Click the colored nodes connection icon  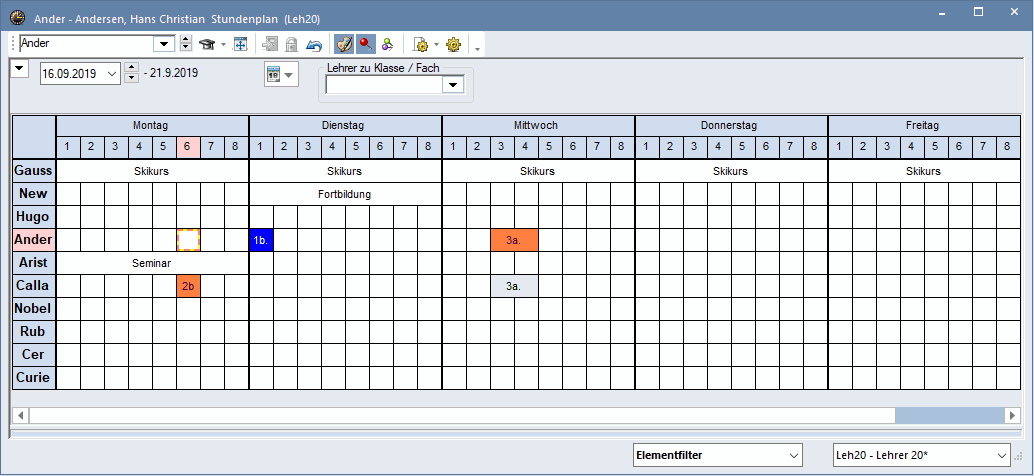coord(388,44)
